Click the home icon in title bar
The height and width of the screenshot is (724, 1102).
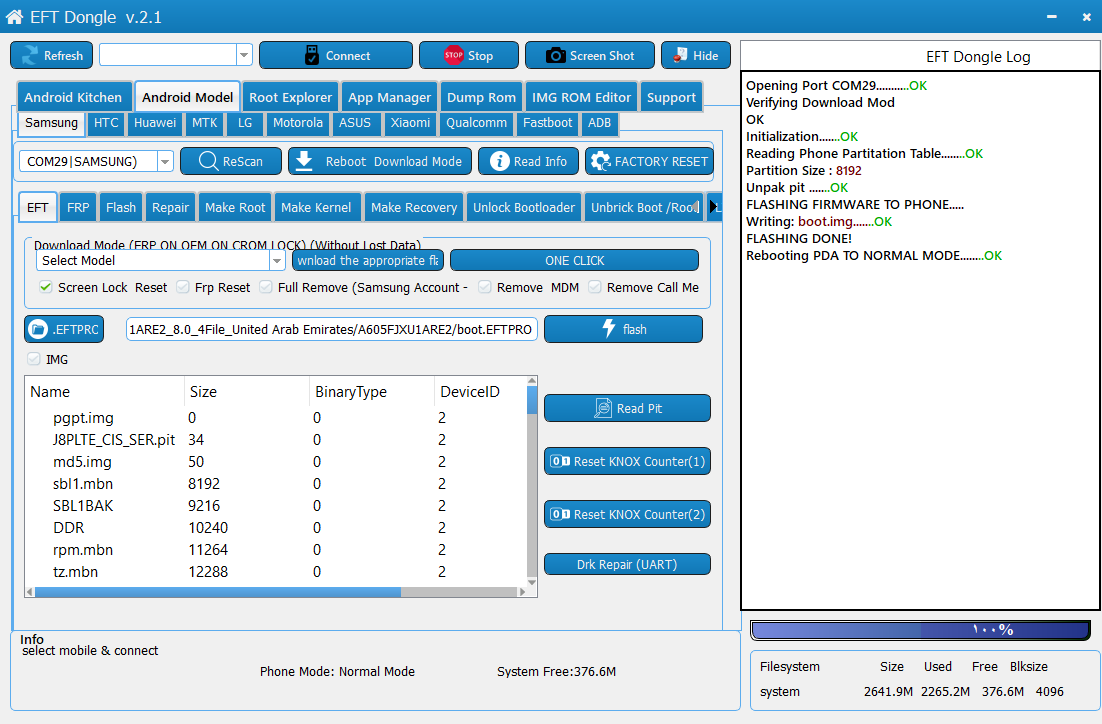click(x=14, y=17)
